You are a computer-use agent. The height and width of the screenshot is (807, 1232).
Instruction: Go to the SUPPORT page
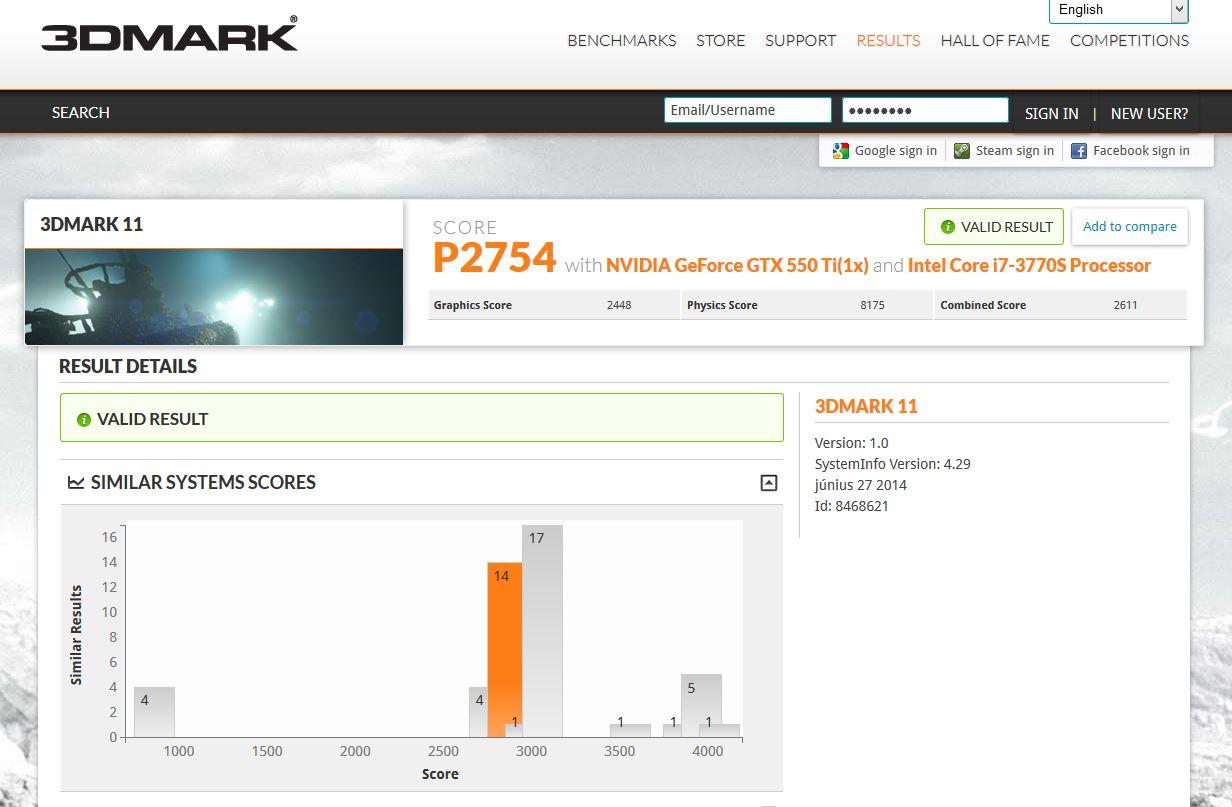click(800, 41)
